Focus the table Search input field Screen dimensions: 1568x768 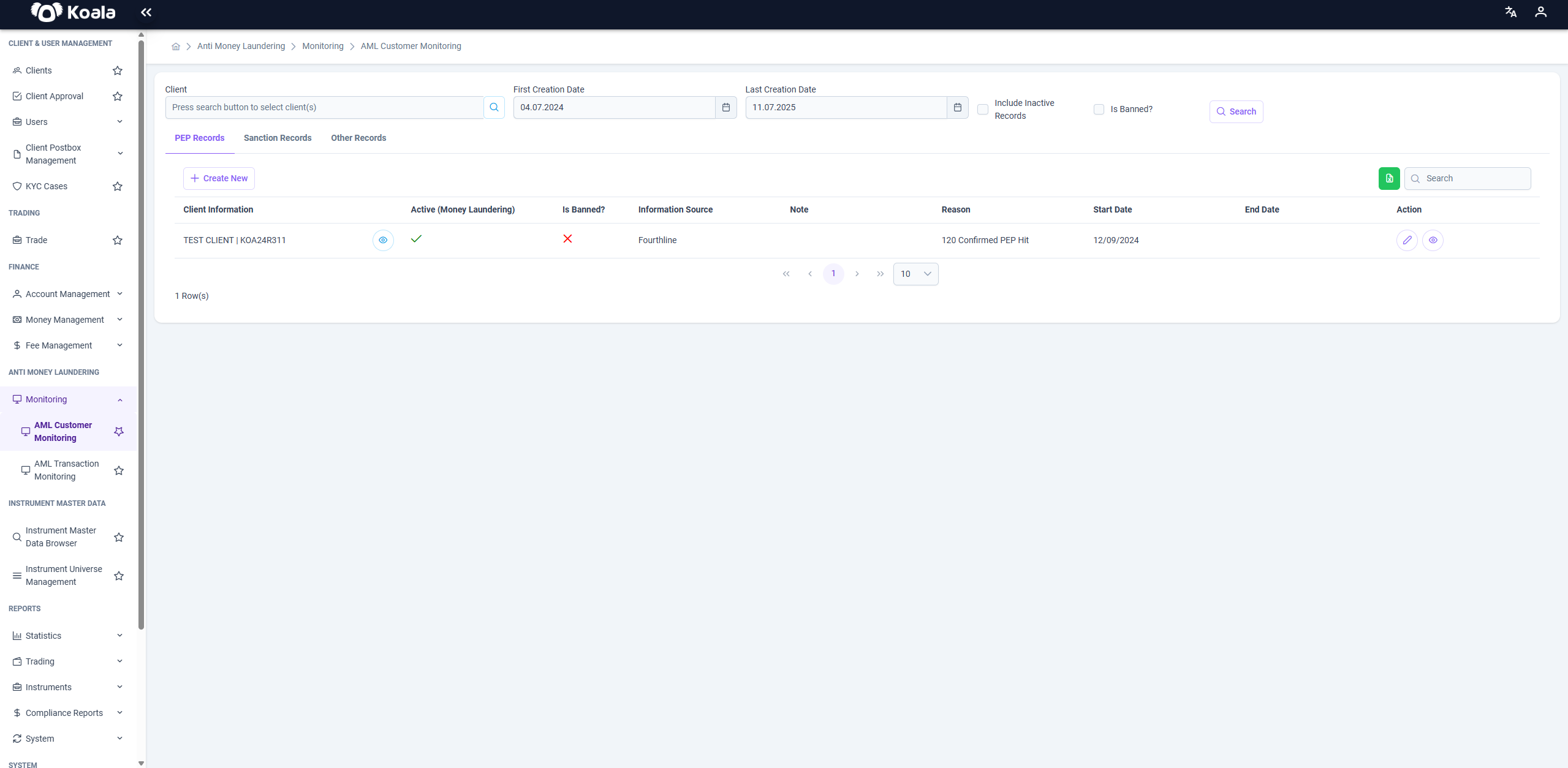pos(1468,178)
